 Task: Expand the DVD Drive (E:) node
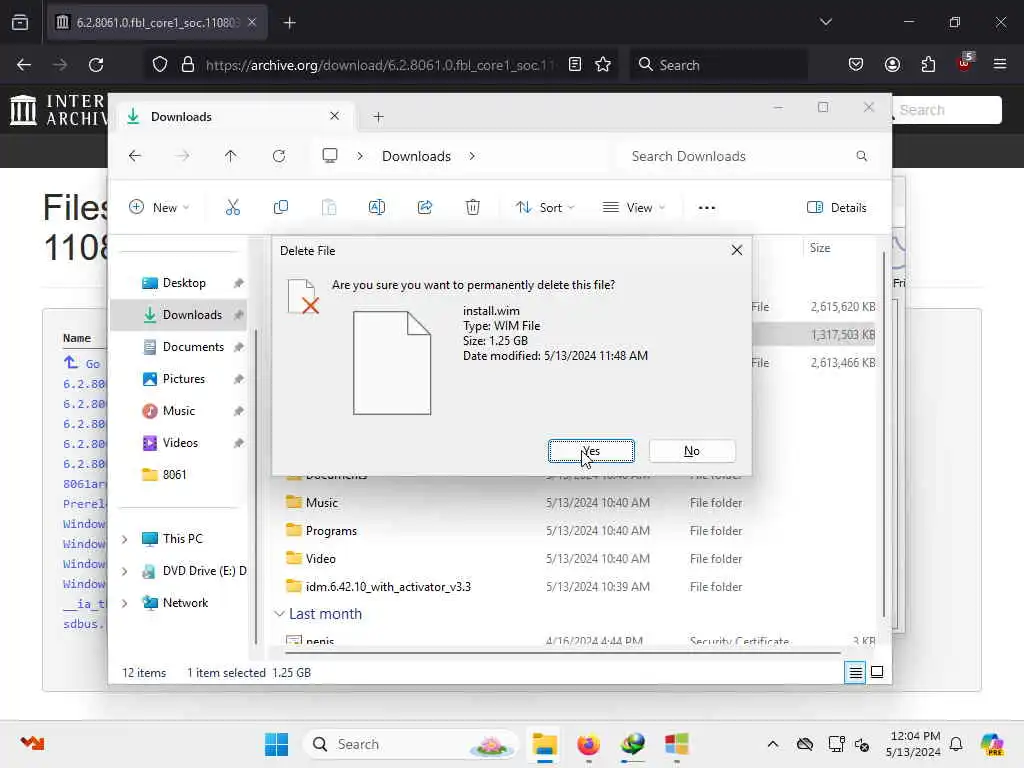point(125,571)
